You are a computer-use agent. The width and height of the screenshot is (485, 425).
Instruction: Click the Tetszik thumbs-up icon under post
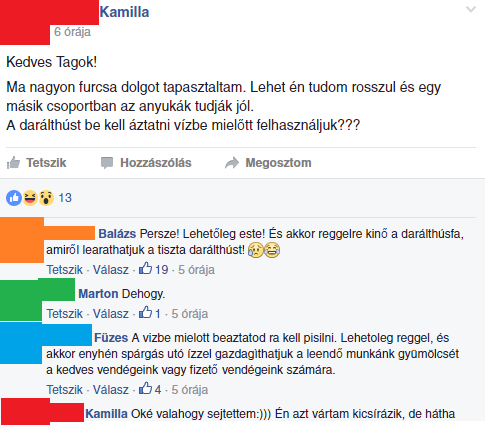pyautogui.click(x=13, y=163)
